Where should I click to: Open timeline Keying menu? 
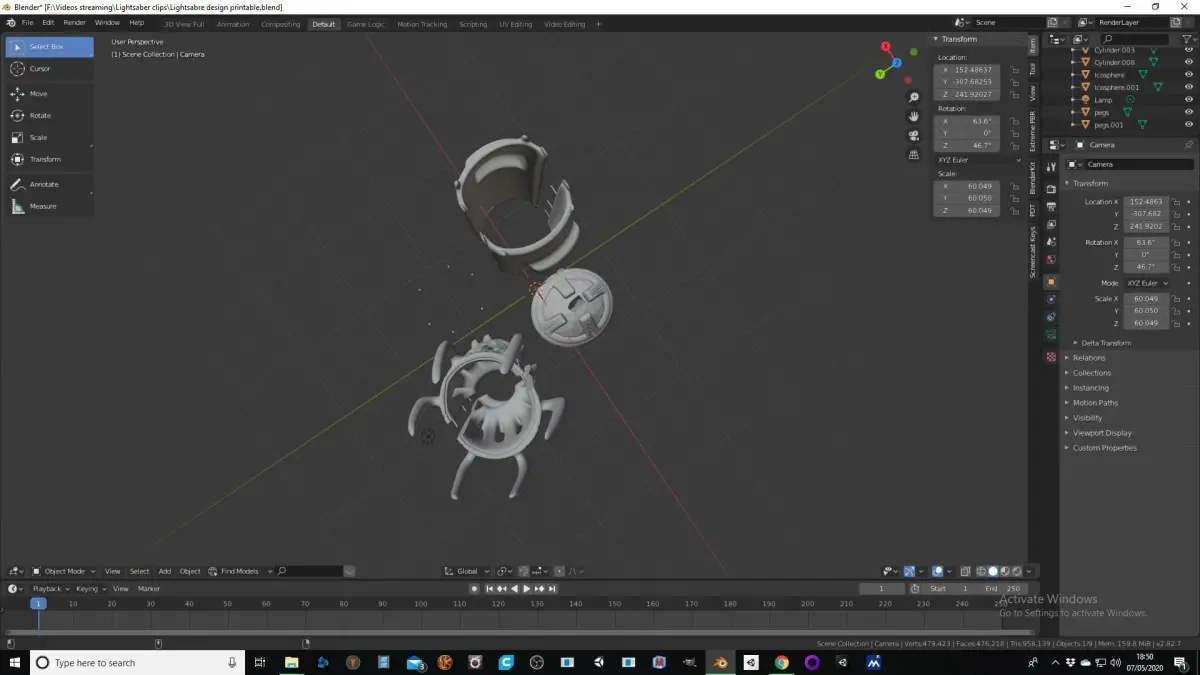tap(90, 589)
